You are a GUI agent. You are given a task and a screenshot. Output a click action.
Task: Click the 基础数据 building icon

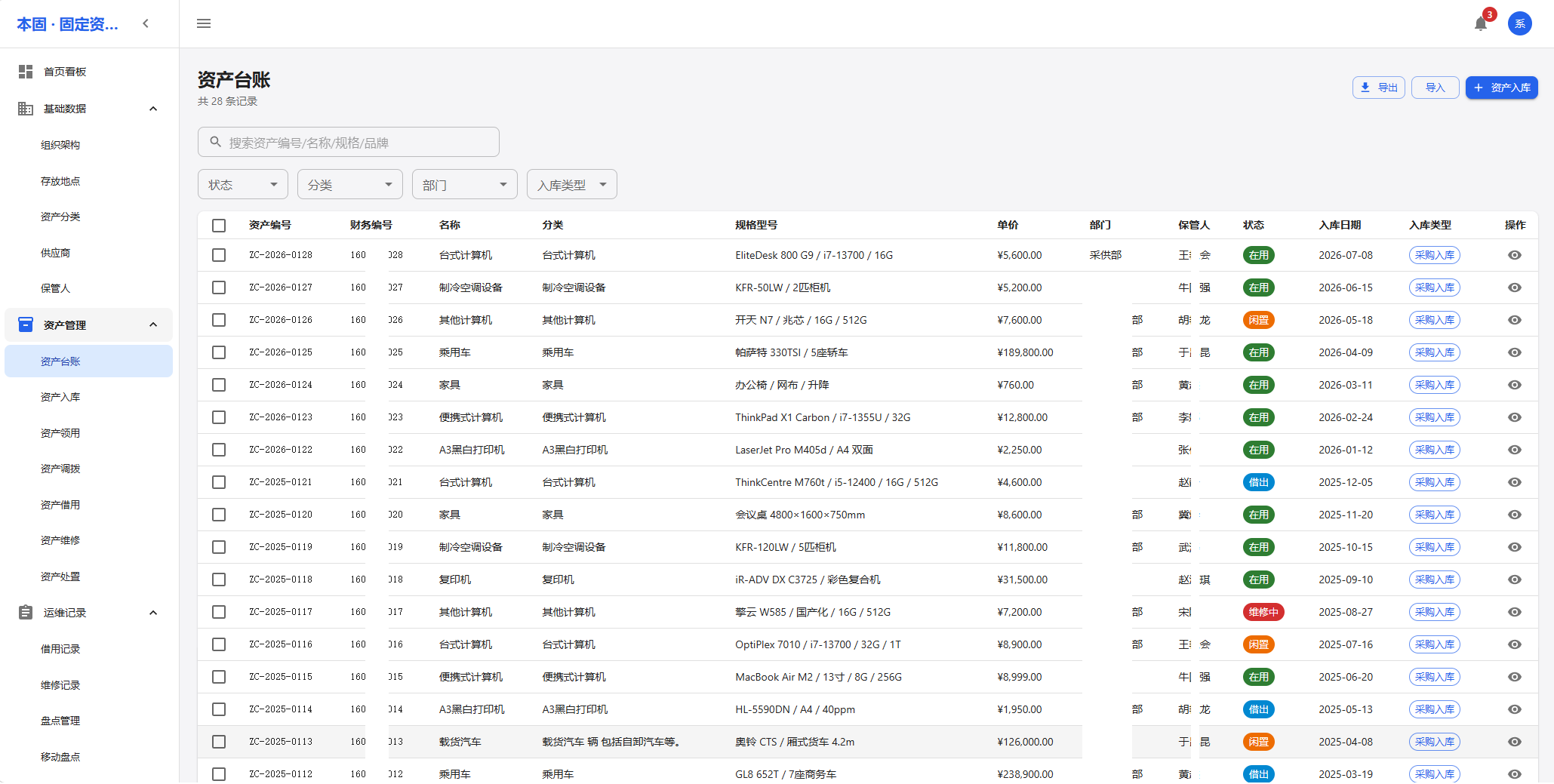click(26, 109)
